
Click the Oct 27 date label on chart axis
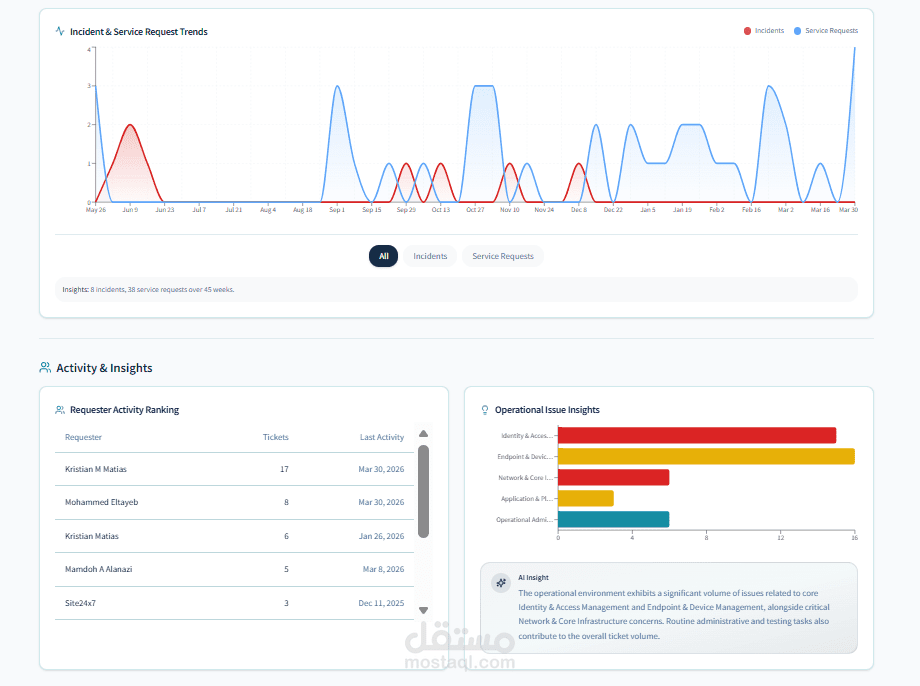coord(475,209)
